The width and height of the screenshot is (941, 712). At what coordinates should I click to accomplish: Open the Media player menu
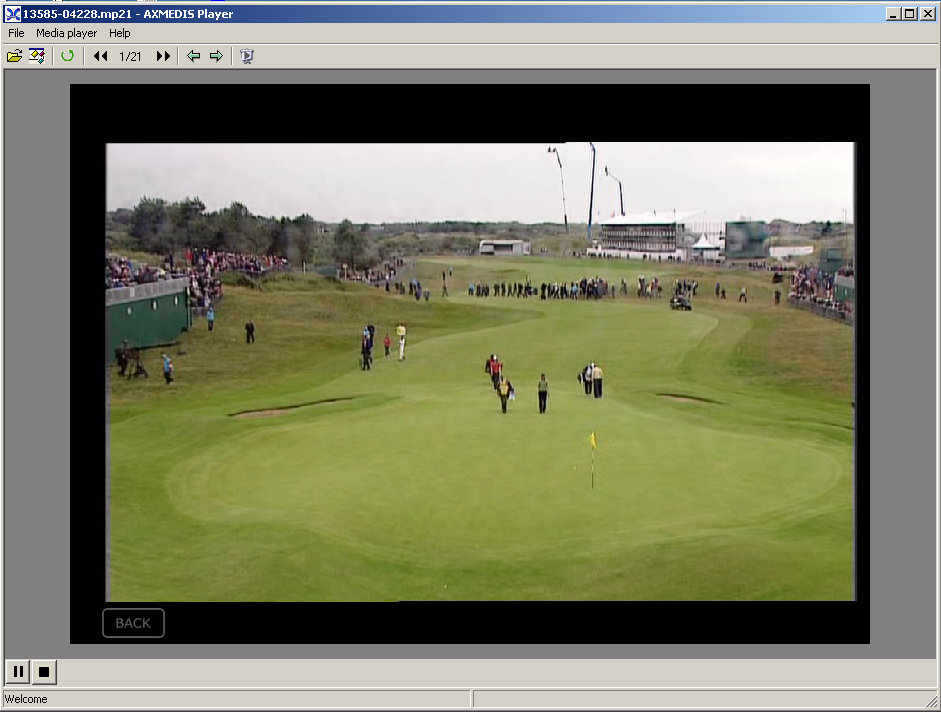[x=66, y=33]
